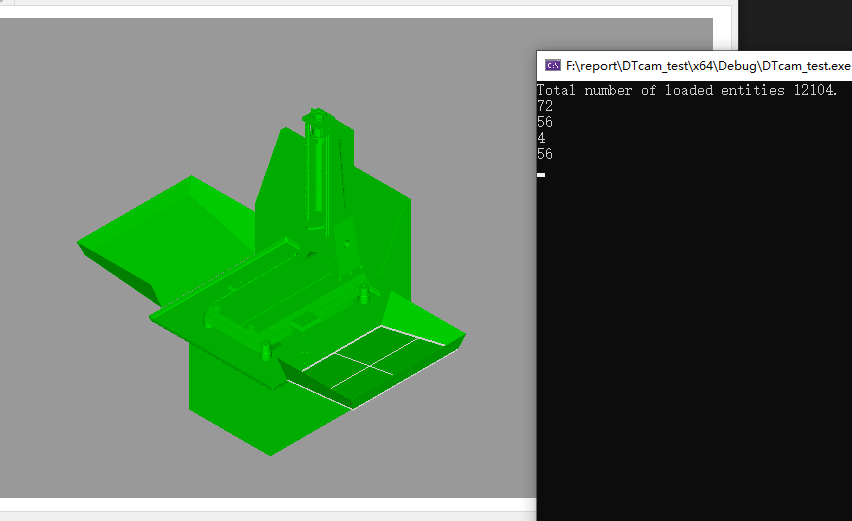This screenshot has width=852, height=521.
Task: Select the console output value 4
Action: coord(541,138)
